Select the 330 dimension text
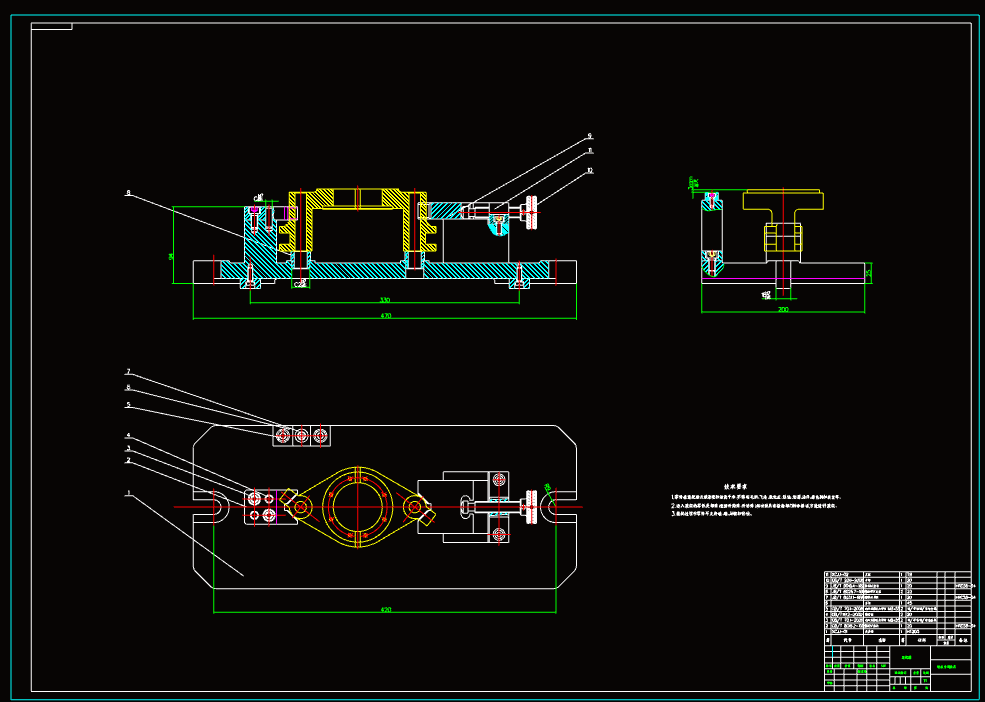Viewport: 985px width, 702px height. 385,300
